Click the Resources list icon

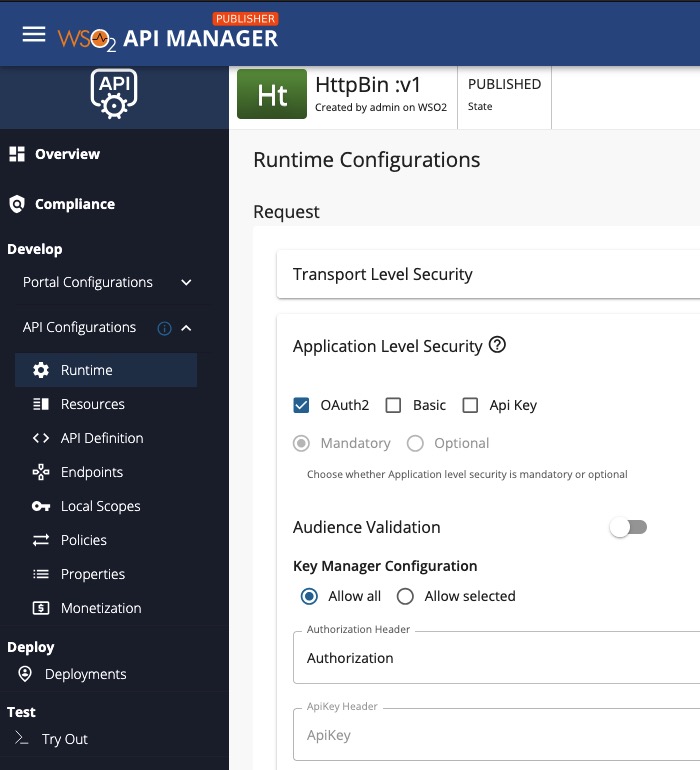tap(41, 404)
